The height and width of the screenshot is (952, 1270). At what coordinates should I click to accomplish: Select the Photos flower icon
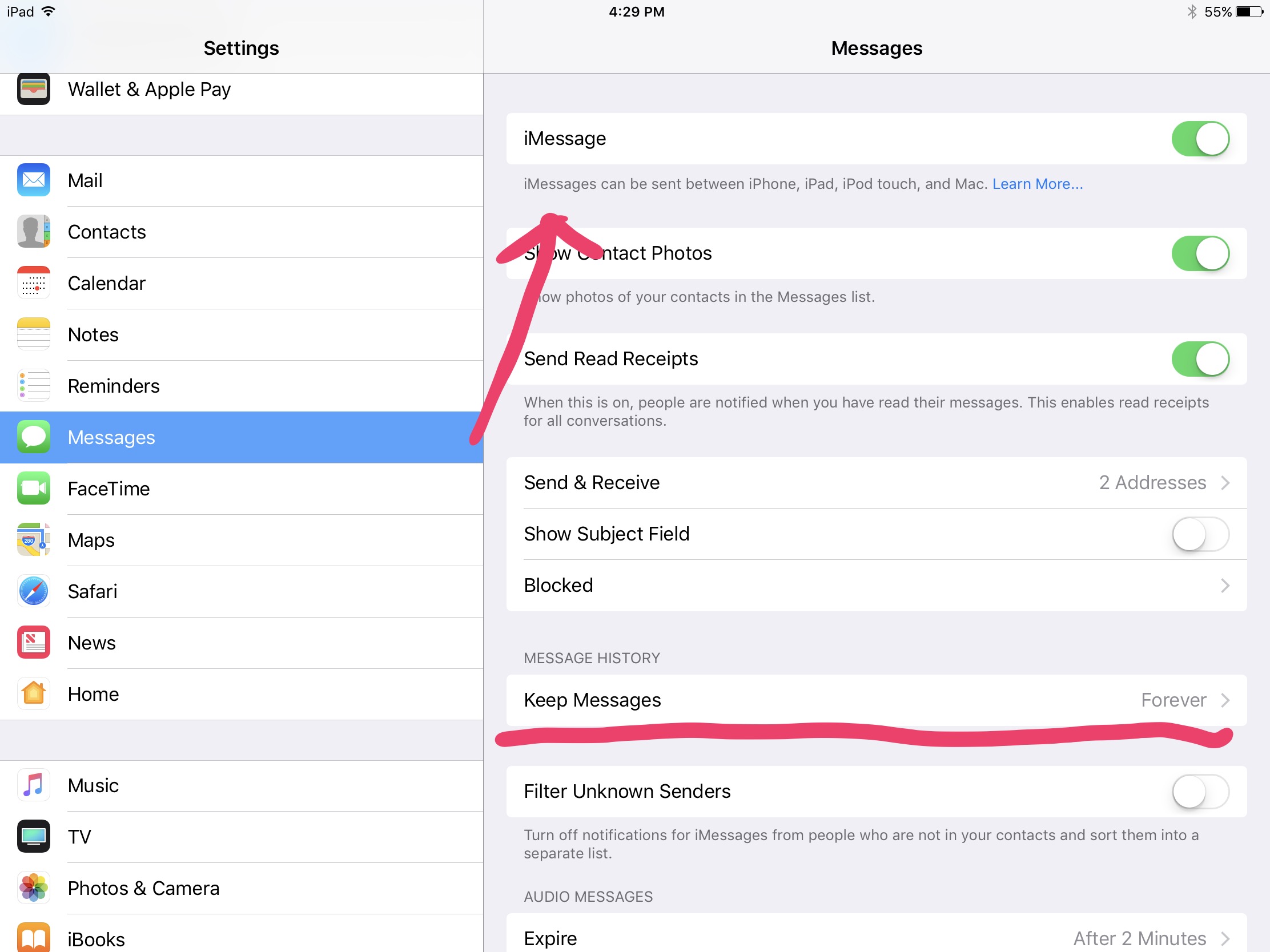(33, 888)
